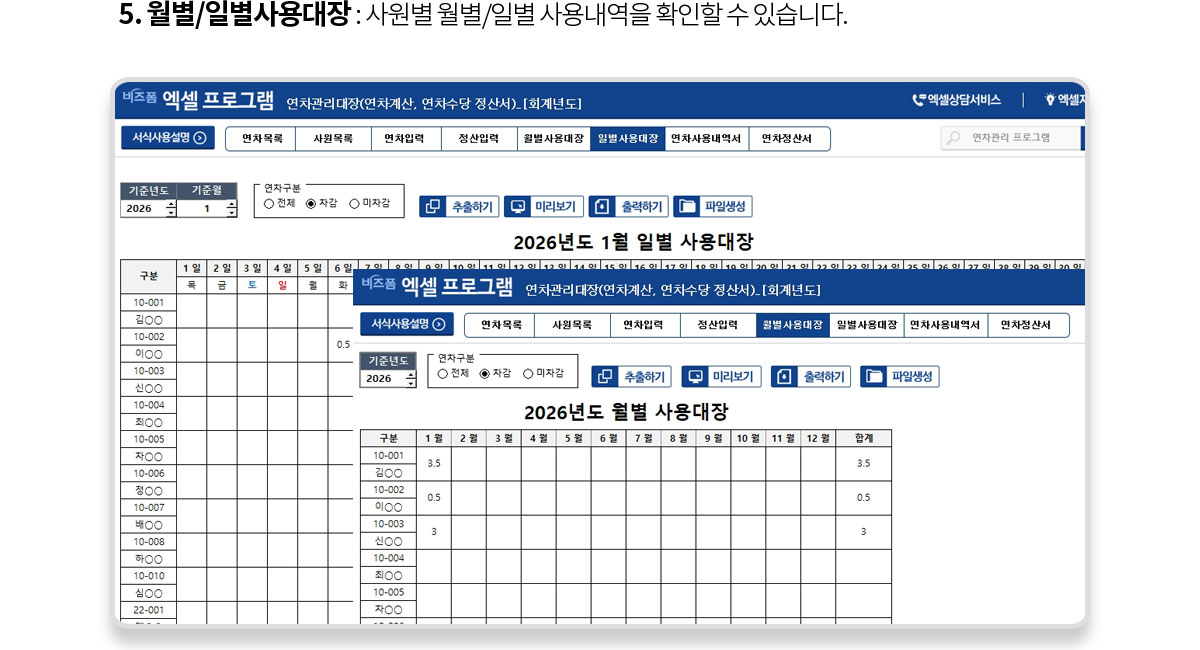Open 연차목록 tab in monthly ledger window

pyautogui.click(x=500, y=325)
